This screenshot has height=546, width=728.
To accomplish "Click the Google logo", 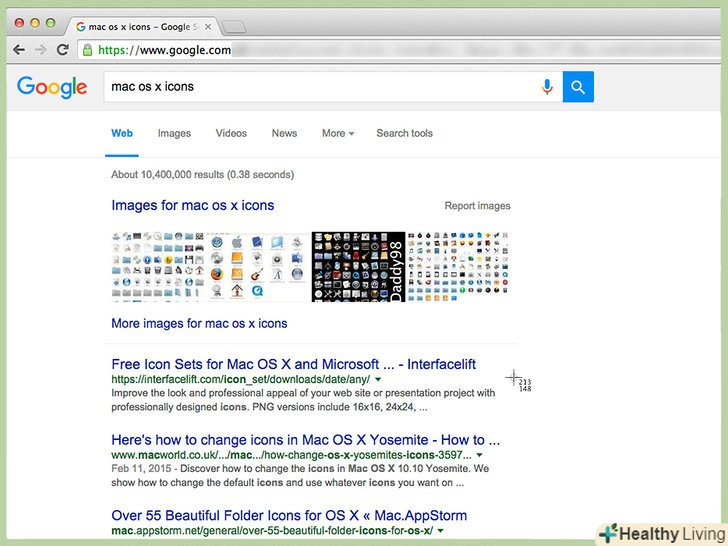I will [x=52, y=87].
